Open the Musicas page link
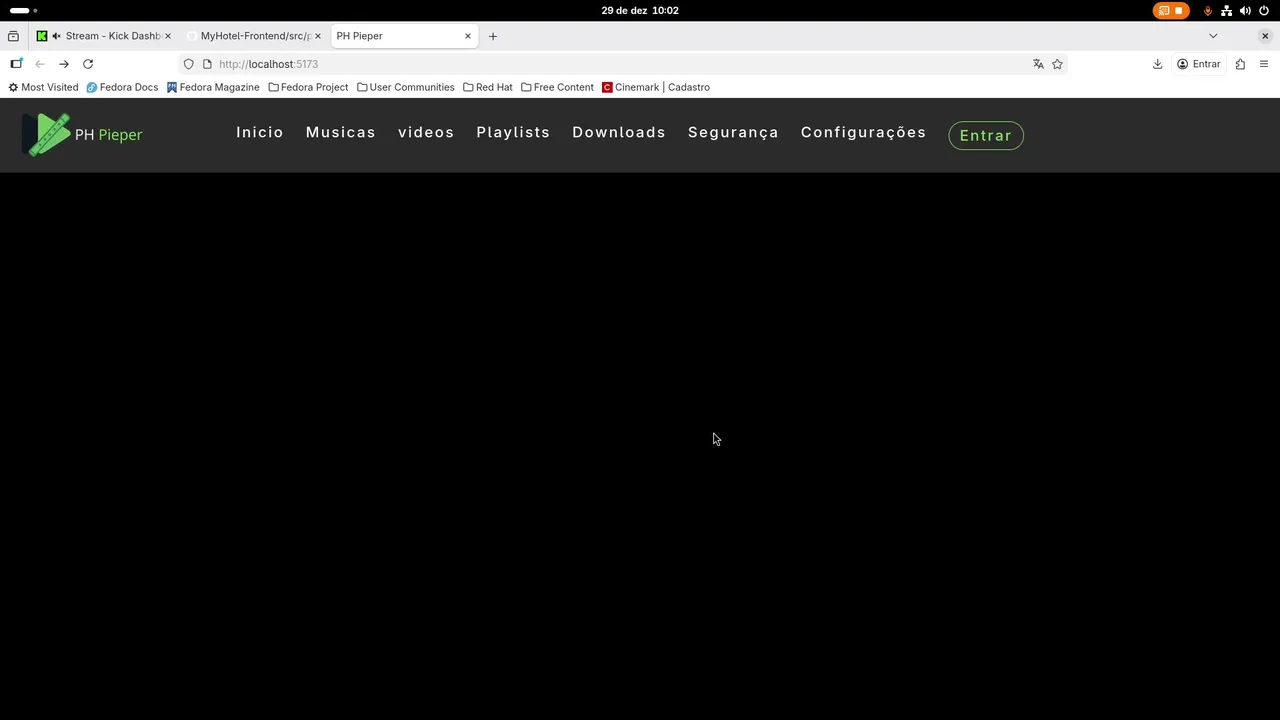Image resolution: width=1280 pixels, height=720 pixels. [341, 132]
